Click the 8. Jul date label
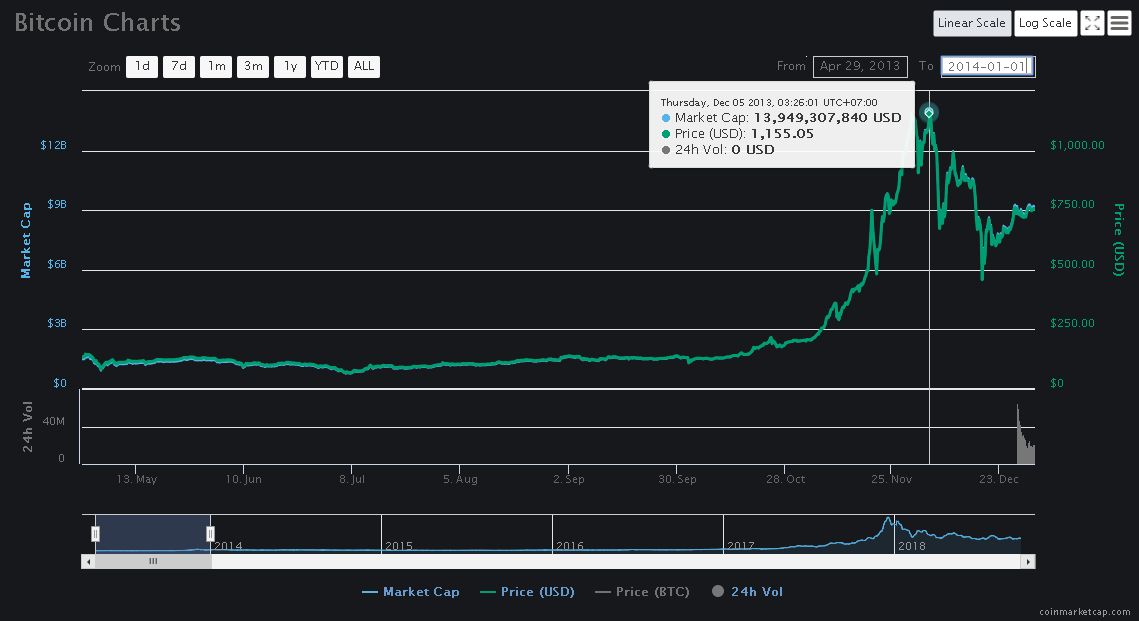This screenshot has height=621, width=1139. [352, 479]
